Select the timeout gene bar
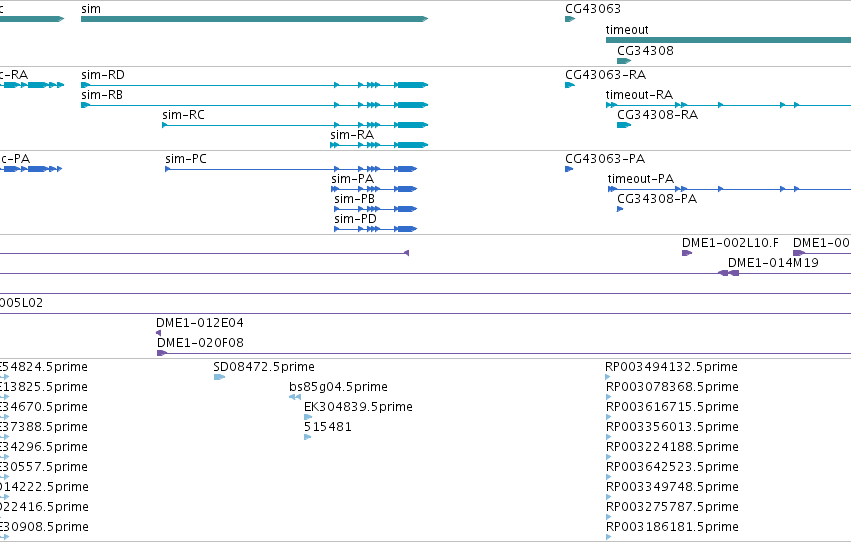Screen dimensions: 851x542 (x=728, y=40)
